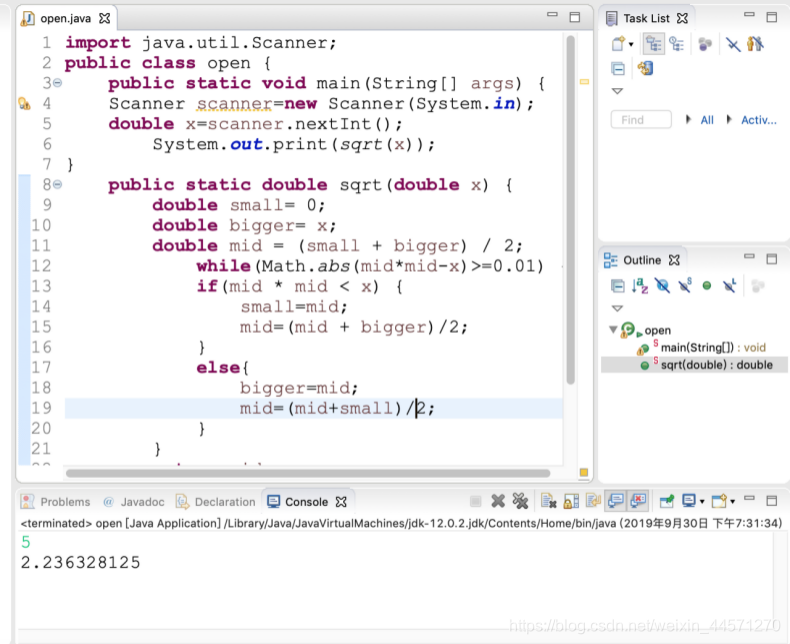Select the open.java editor tab

point(65,19)
